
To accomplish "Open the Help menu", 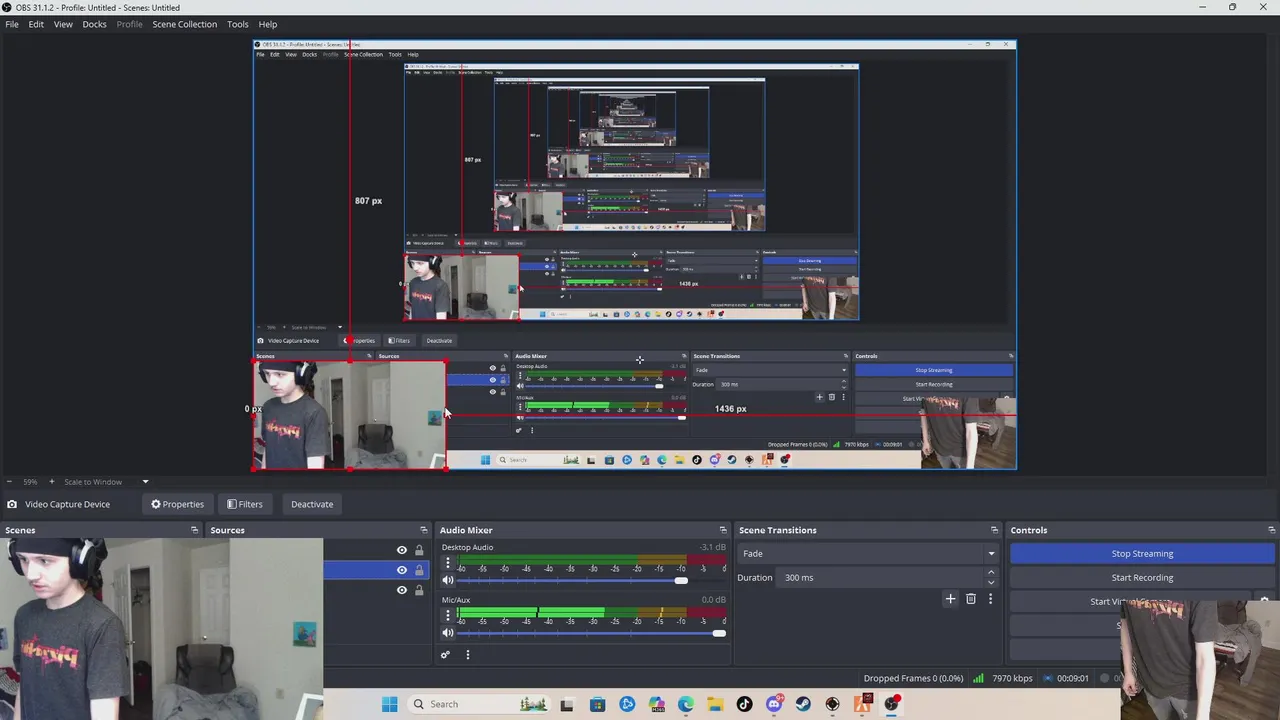I will tap(268, 24).
